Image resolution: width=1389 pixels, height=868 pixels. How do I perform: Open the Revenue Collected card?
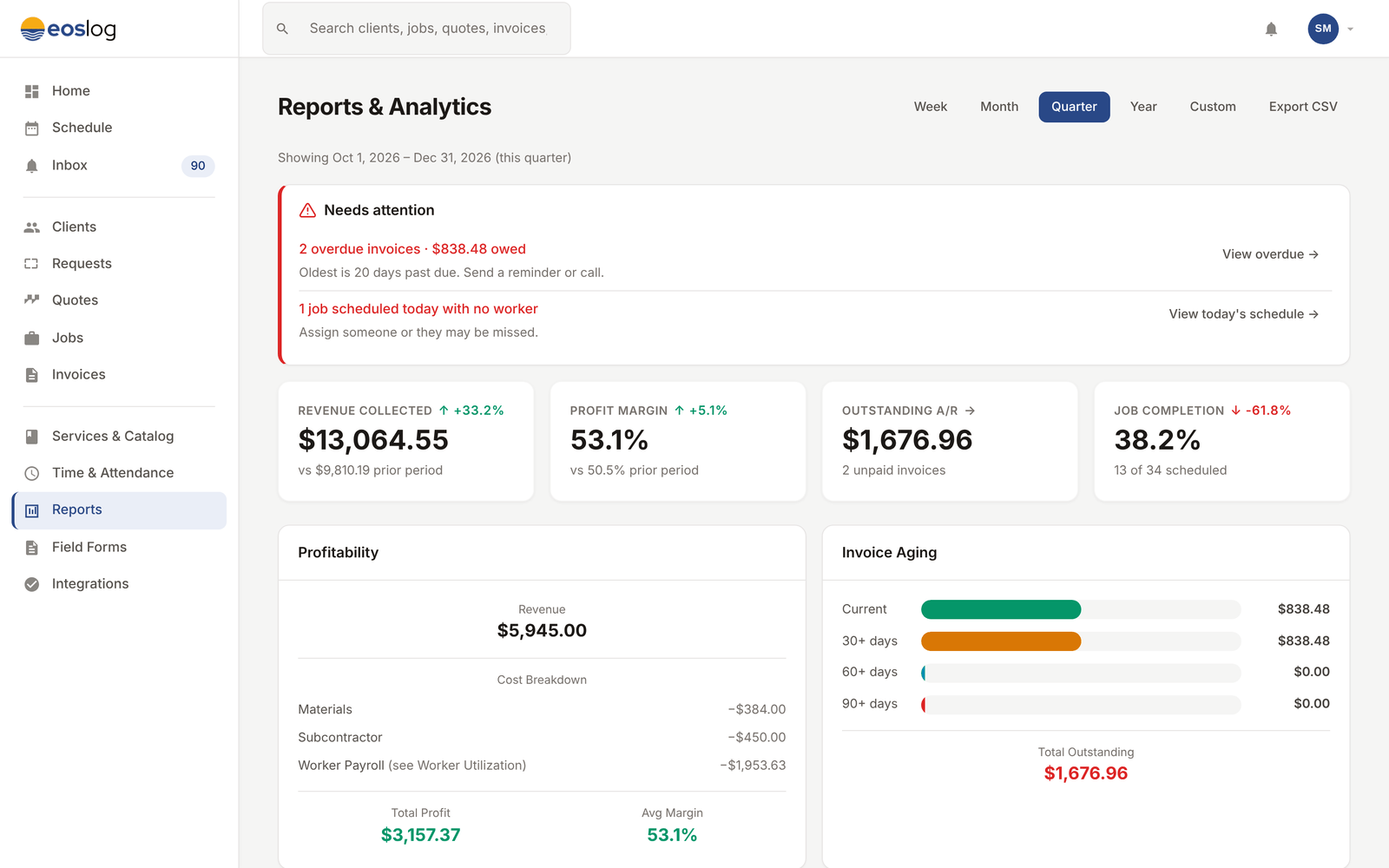[x=405, y=441]
